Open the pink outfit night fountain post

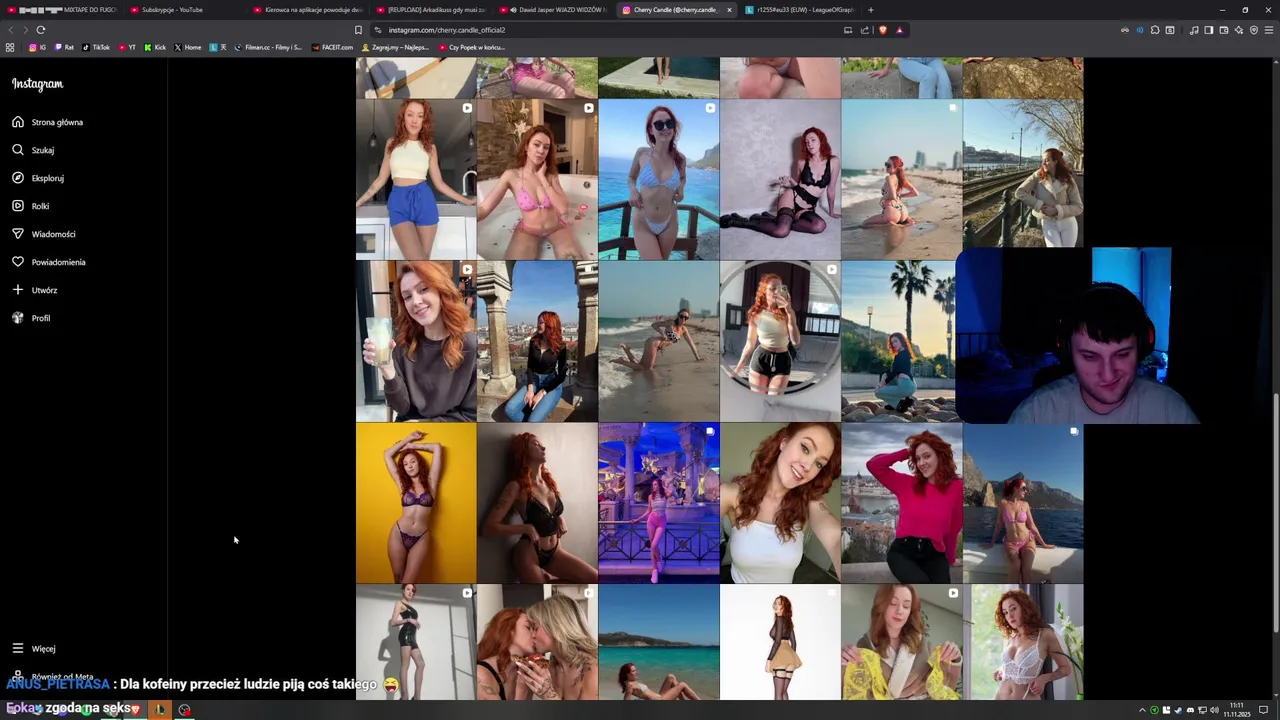click(658, 502)
